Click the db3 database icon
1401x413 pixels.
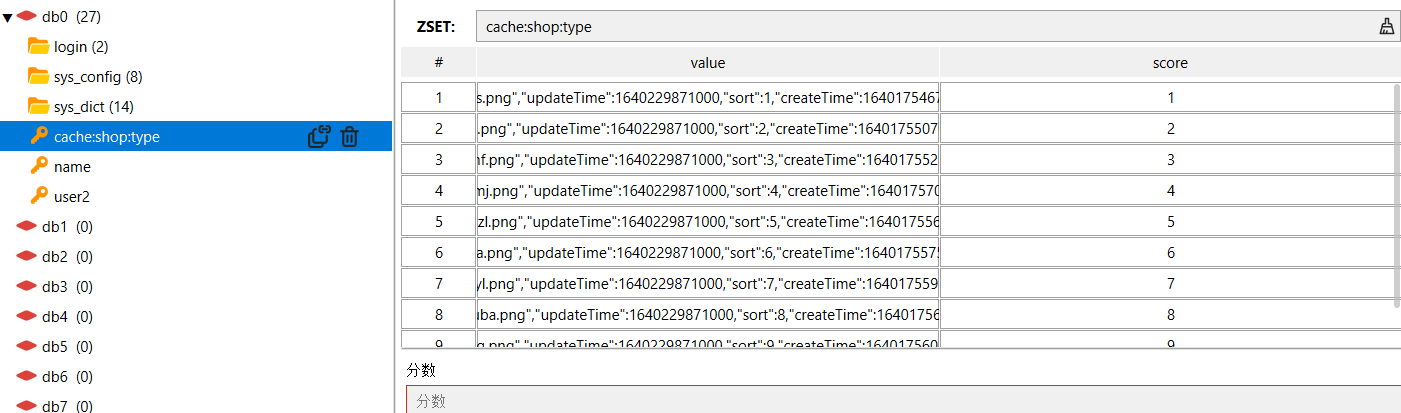coord(27,287)
